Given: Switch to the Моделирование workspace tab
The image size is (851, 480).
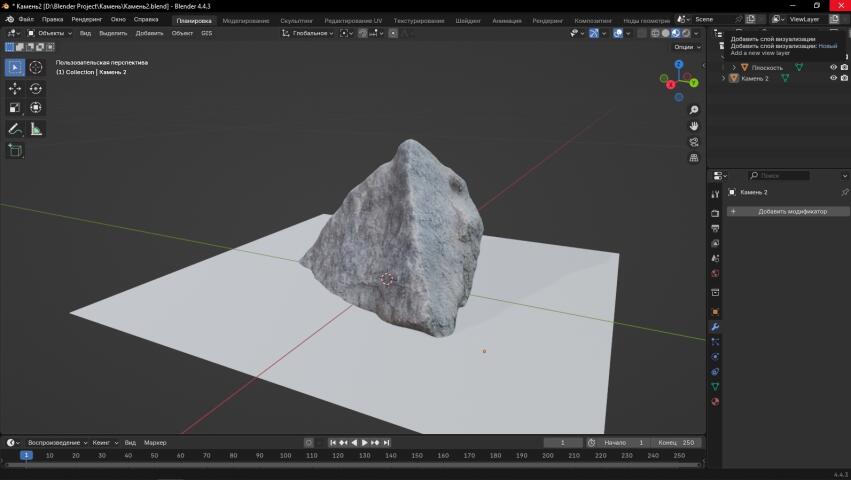Looking at the screenshot, I should [x=246, y=21].
